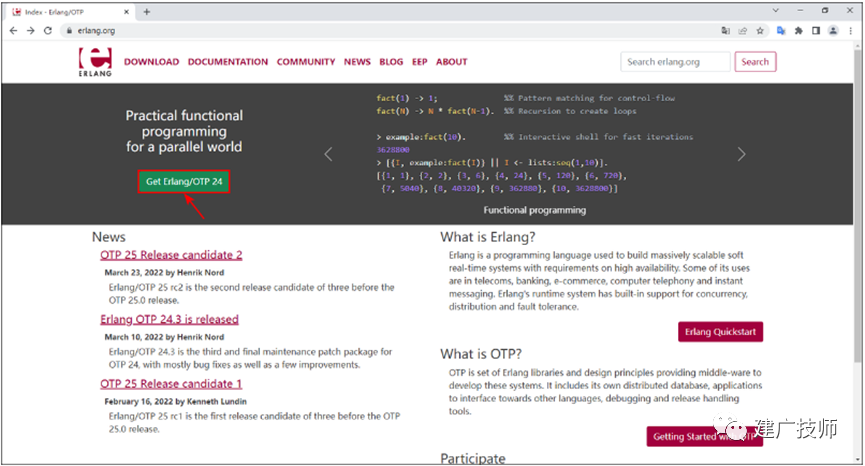Click the News heading
Image resolution: width=865 pixels, height=466 pixels.
[x=109, y=237]
